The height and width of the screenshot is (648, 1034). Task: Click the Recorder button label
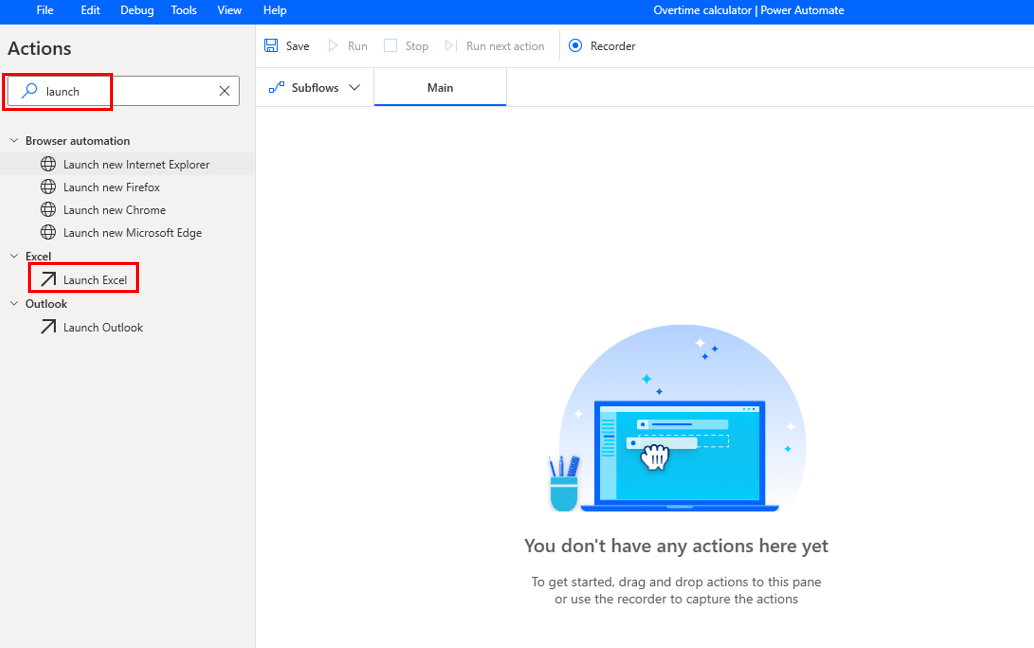coord(613,46)
